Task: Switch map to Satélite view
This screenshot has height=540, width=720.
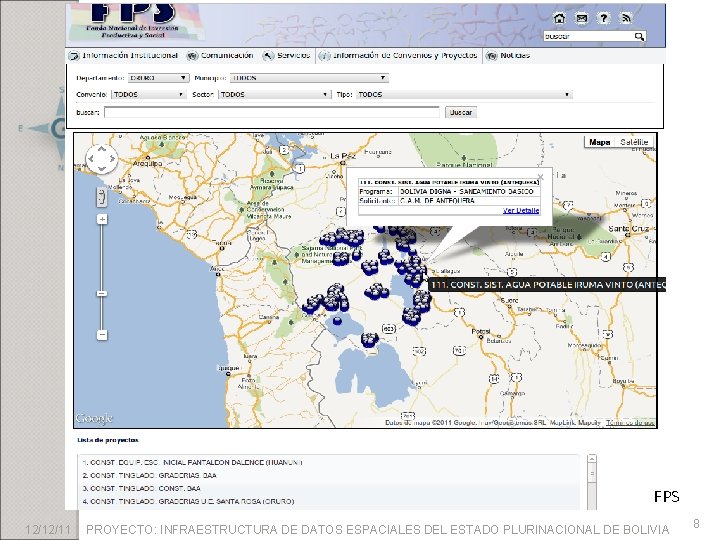Action: (x=634, y=142)
